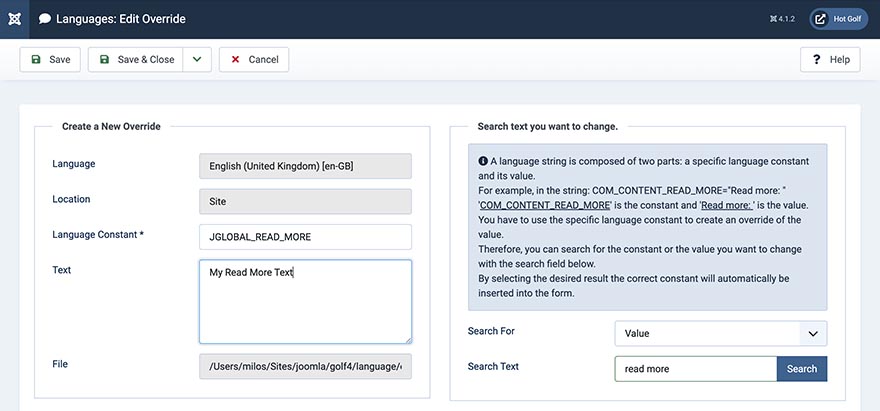Screen dimensions: 880x411
Task: Click the blue Search button
Action: [x=802, y=369]
